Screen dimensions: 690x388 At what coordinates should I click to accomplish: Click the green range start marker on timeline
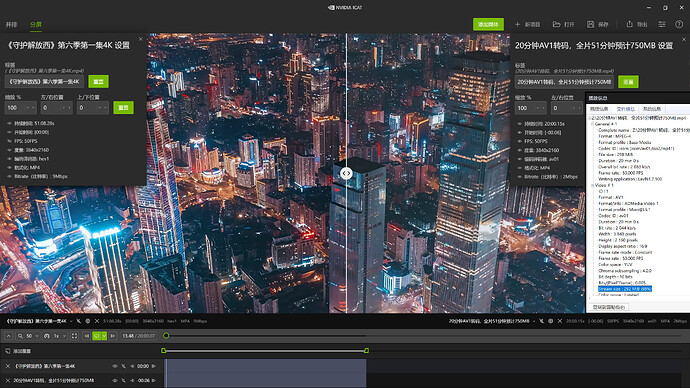(x=164, y=351)
